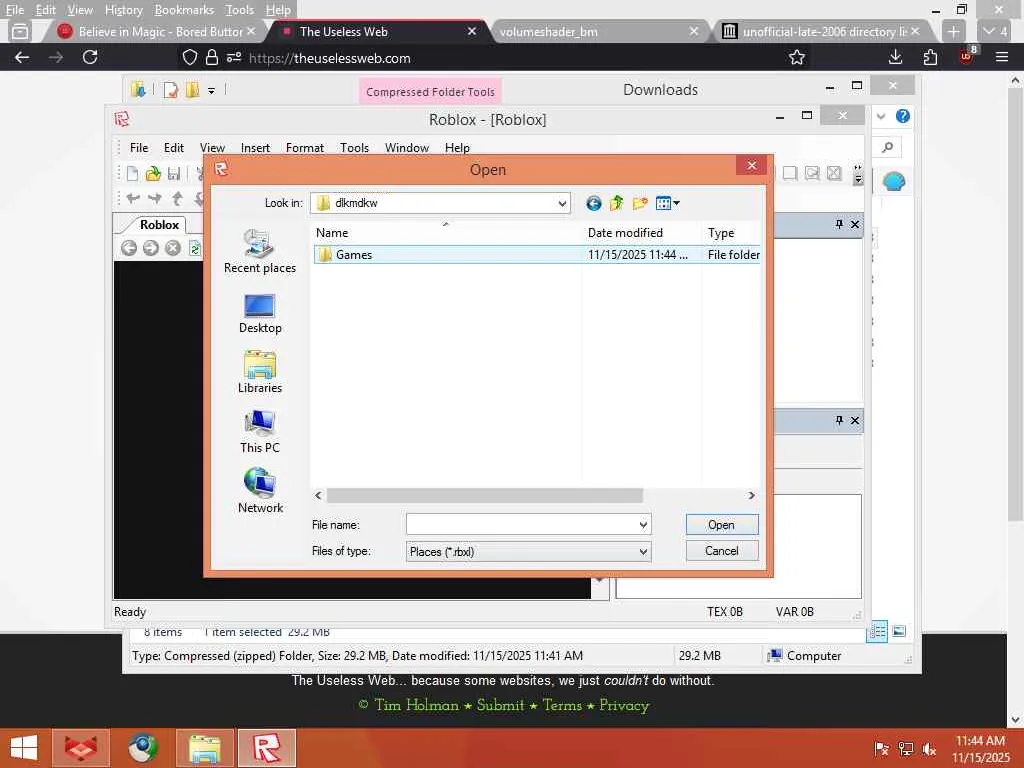Open Downloads quick access toolbar dropdown

click(x=212, y=91)
